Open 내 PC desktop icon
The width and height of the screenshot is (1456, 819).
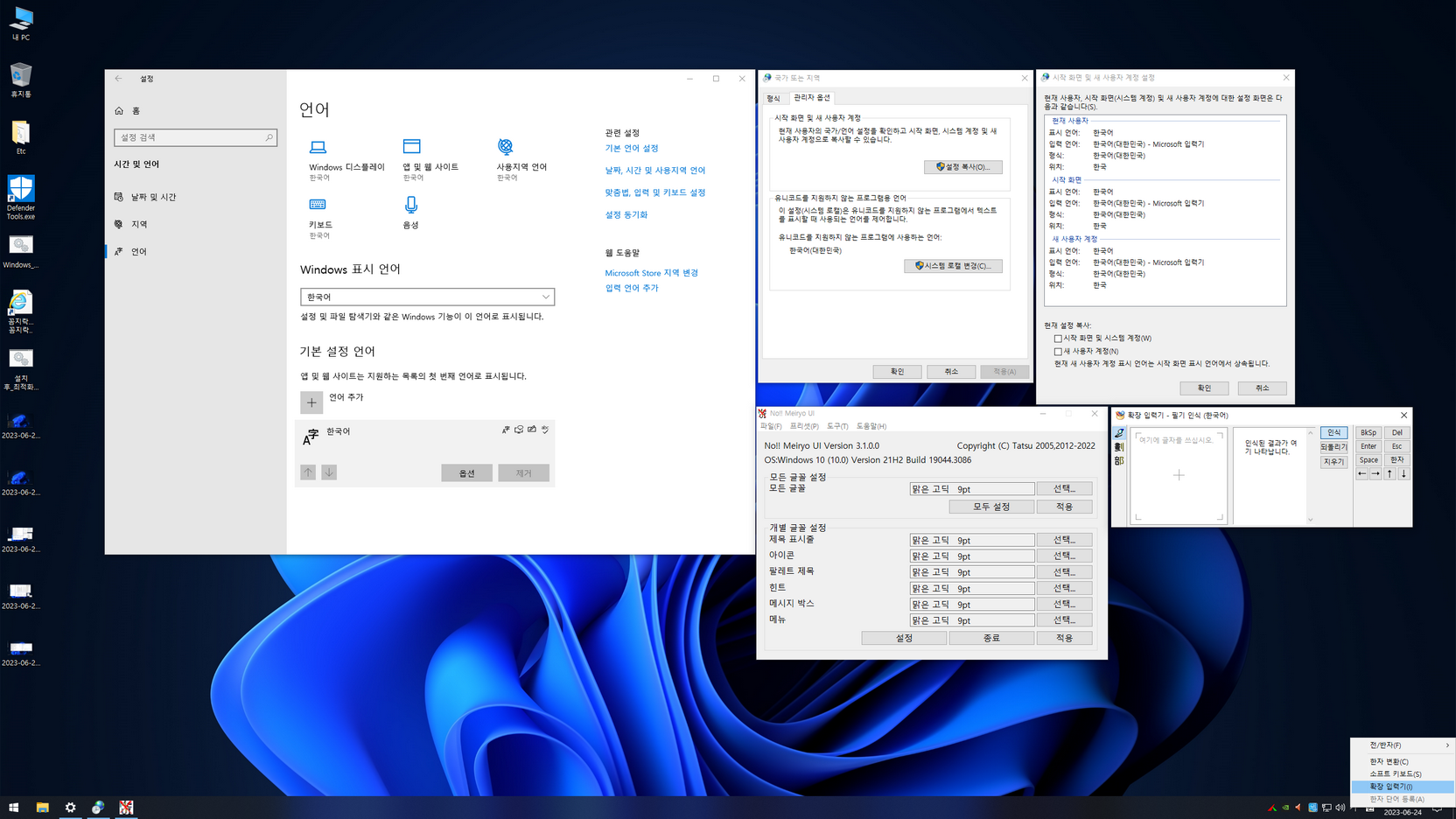click(x=21, y=24)
